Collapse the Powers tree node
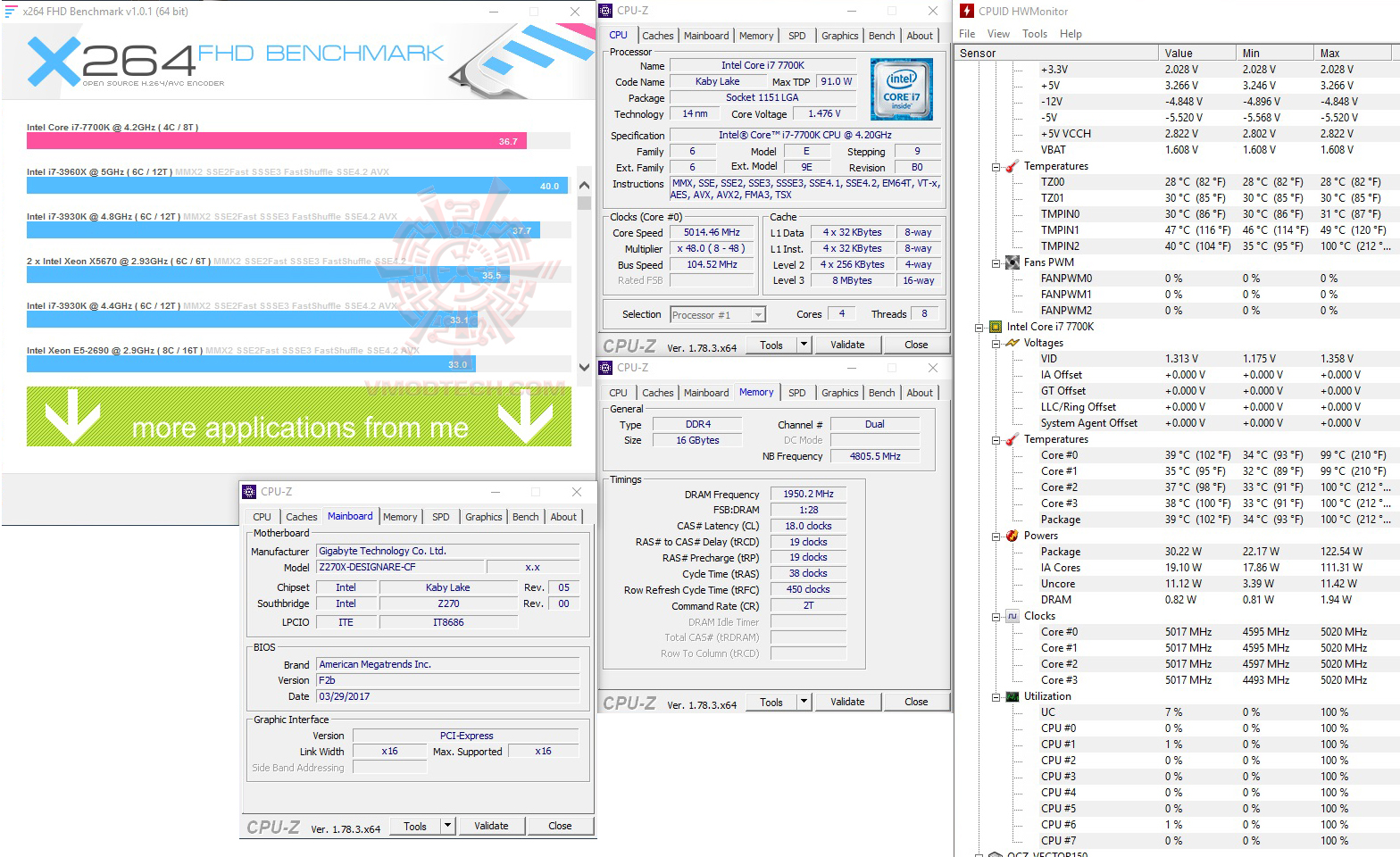Viewport: 1400px width, 857px height. pyautogui.click(x=996, y=537)
